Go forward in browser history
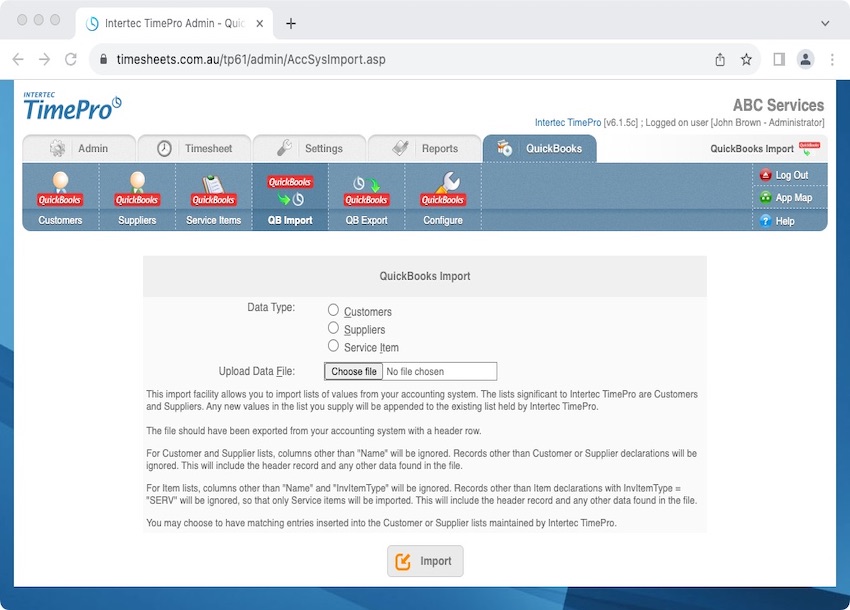This screenshot has width=850, height=610. point(44,59)
